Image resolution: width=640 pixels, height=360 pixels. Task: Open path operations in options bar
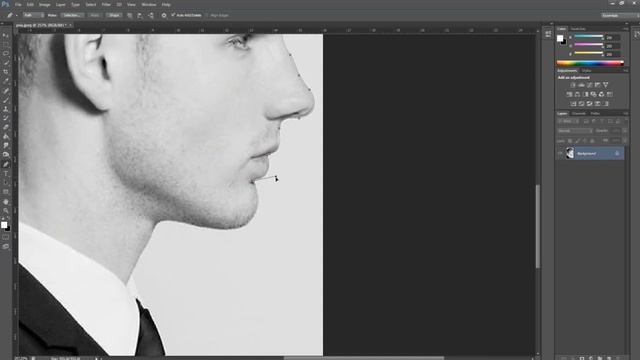click(130, 15)
